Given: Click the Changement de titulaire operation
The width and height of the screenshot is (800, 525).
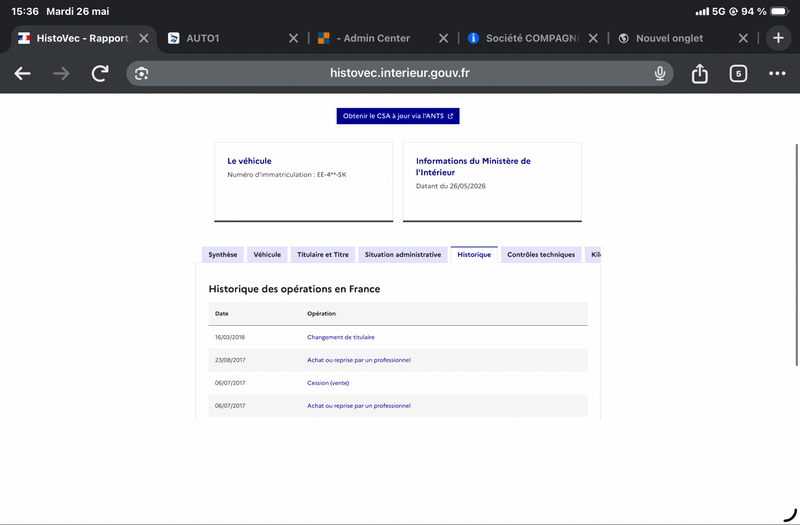Looking at the screenshot, I should click(x=341, y=337).
